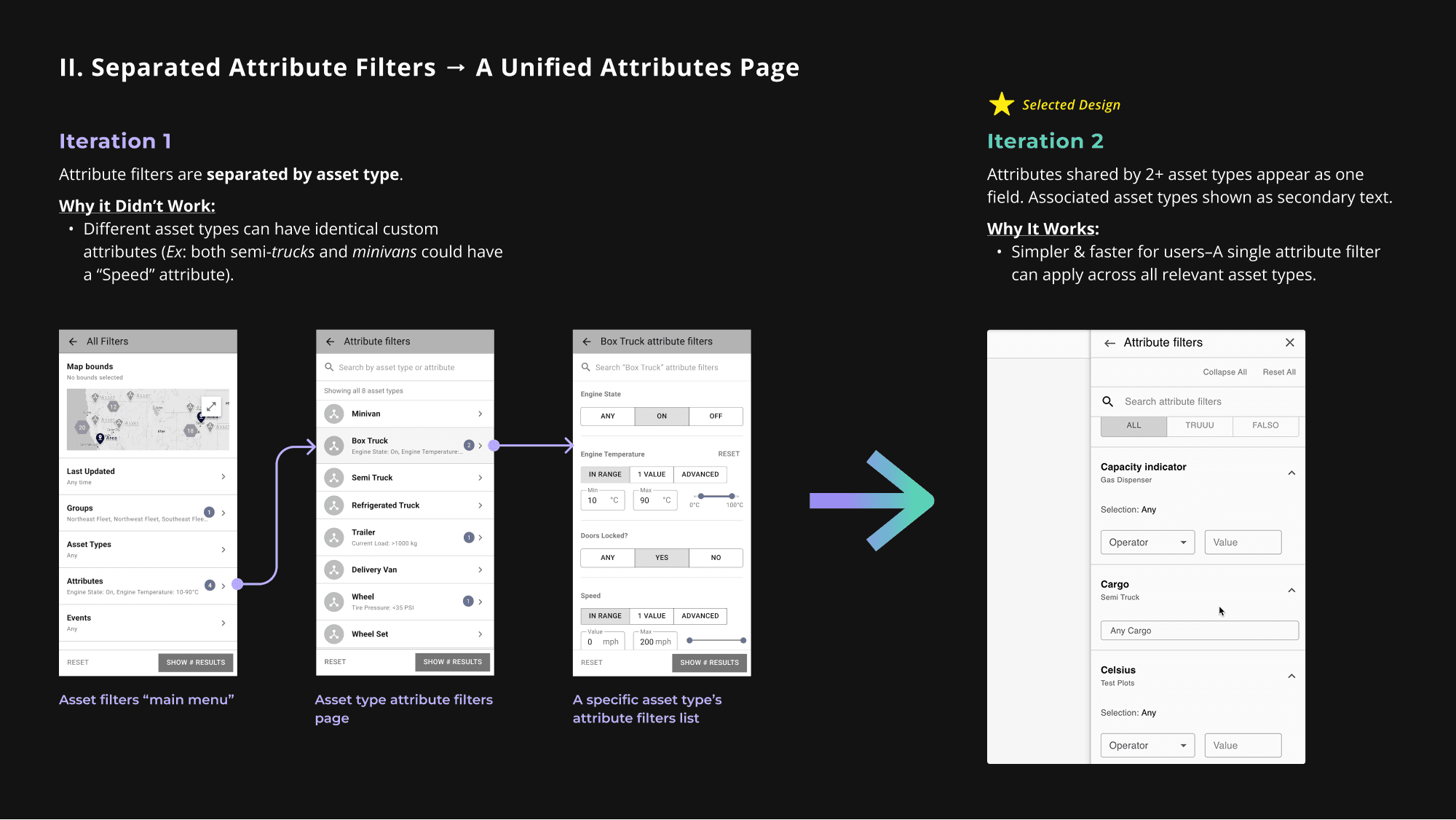
Task: Click back arrow in All Filters header
Action: point(73,342)
